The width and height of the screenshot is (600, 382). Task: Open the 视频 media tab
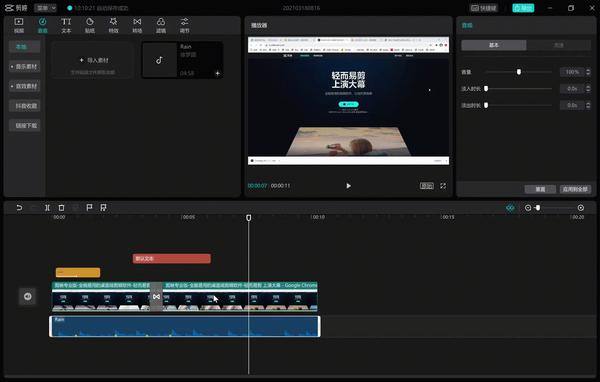coord(19,25)
